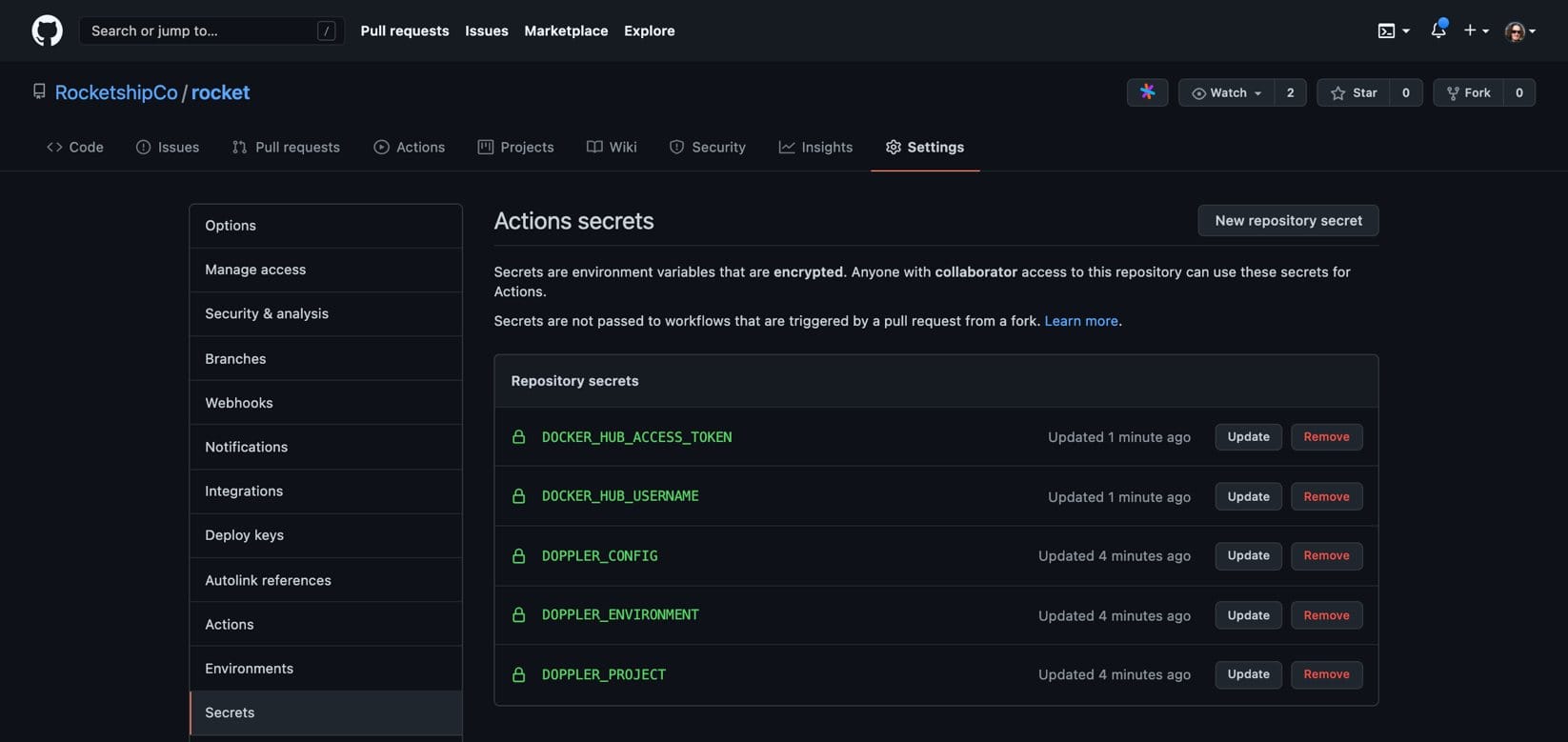Click the lock icon for DOPPLER_ENVIRONMENT
The width and height of the screenshot is (1568, 742).
pyautogui.click(x=518, y=614)
